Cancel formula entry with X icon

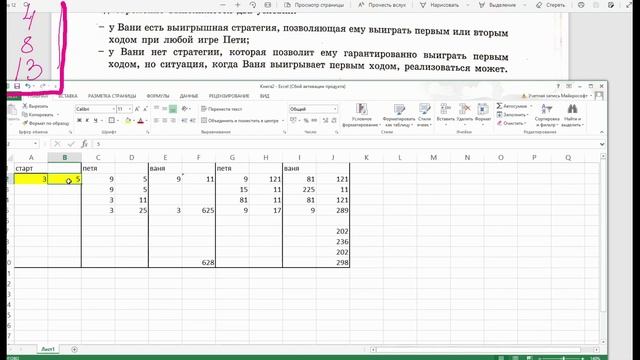point(57,144)
